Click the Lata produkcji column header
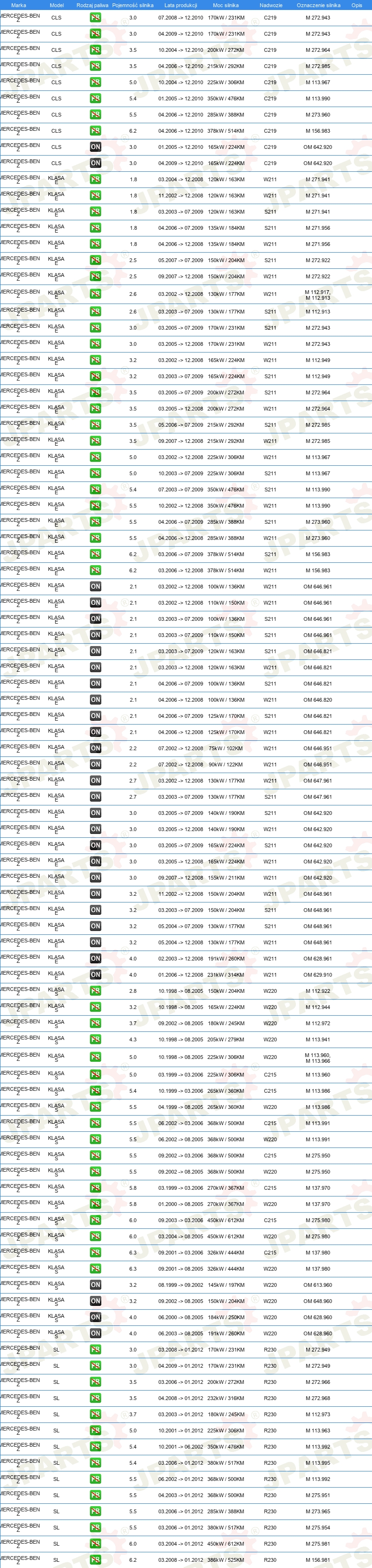The image size is (372, 1568). tap(181, 5)
